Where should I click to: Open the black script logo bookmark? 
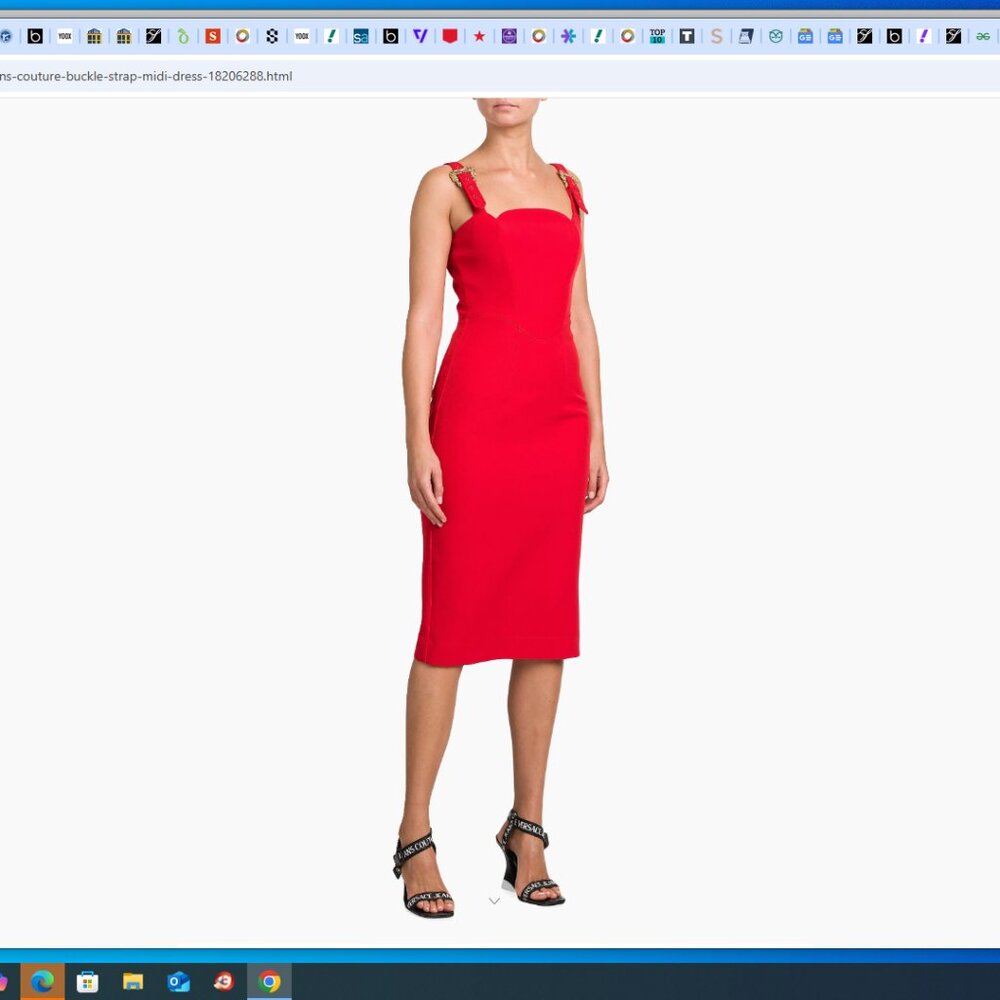point(152,36)
